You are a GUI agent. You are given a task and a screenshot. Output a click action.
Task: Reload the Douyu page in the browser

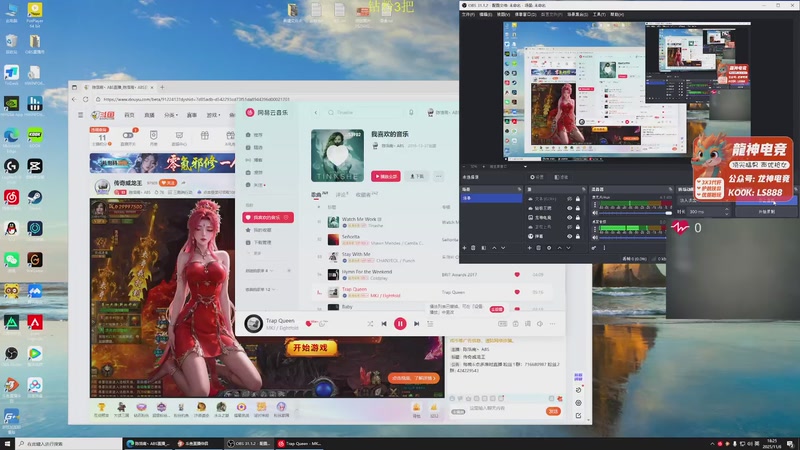click(86, 99)
